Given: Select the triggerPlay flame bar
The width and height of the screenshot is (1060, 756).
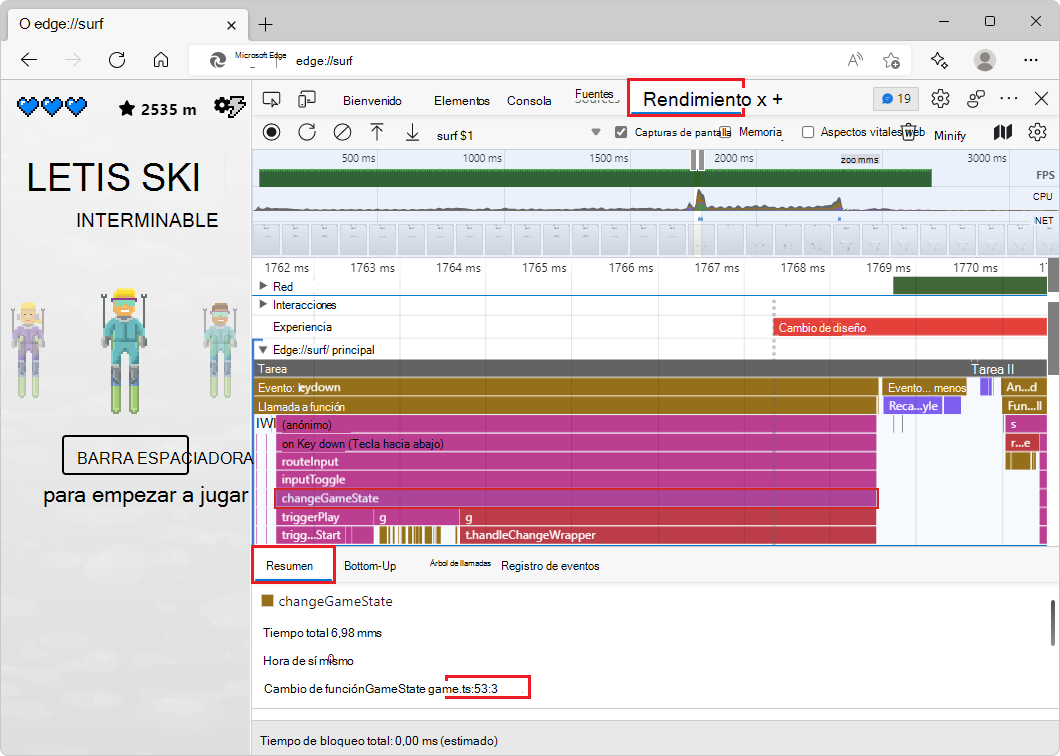Looking at the screenshot, I should click(x=324, y=517).
